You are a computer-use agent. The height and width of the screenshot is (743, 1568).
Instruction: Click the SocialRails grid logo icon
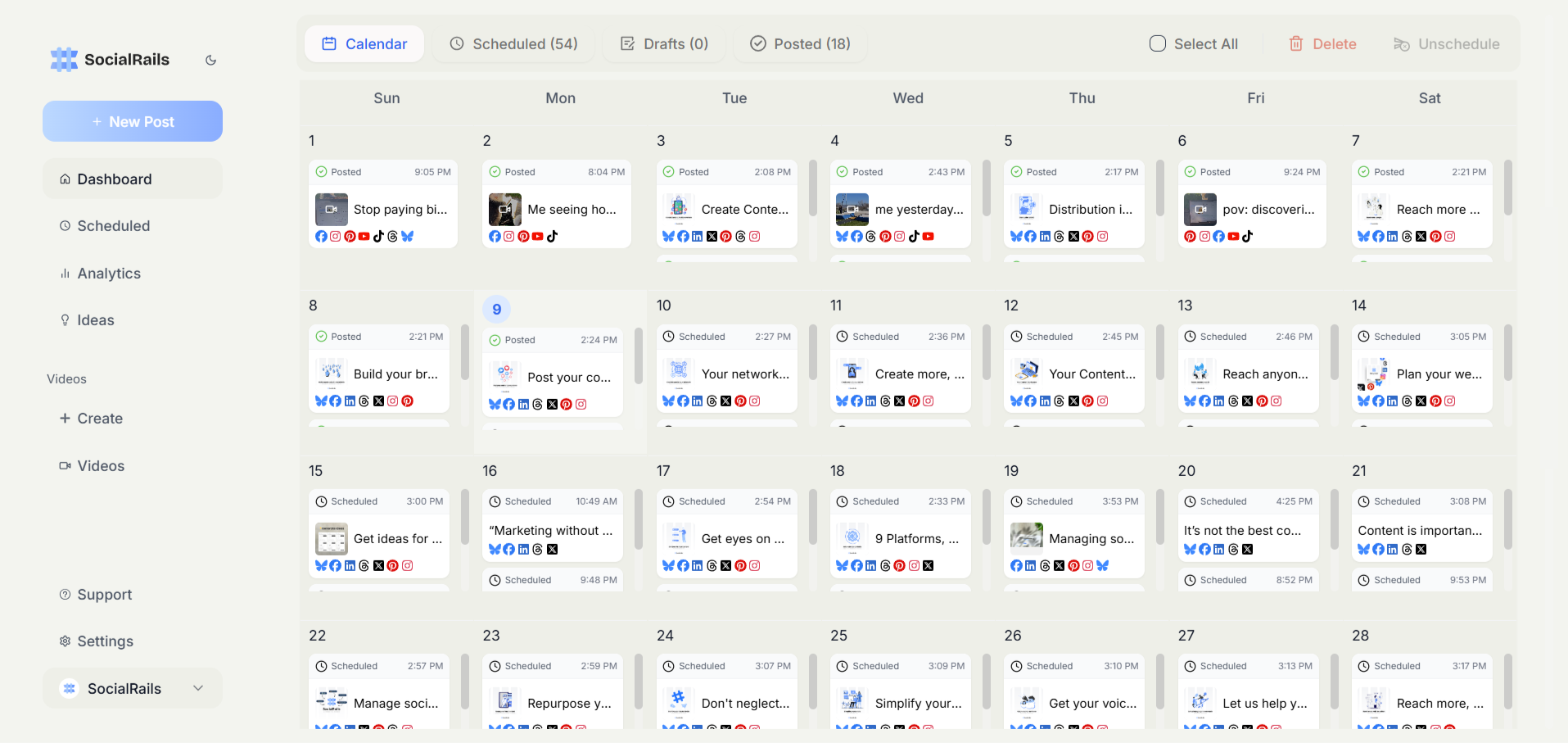coord(63,59)
